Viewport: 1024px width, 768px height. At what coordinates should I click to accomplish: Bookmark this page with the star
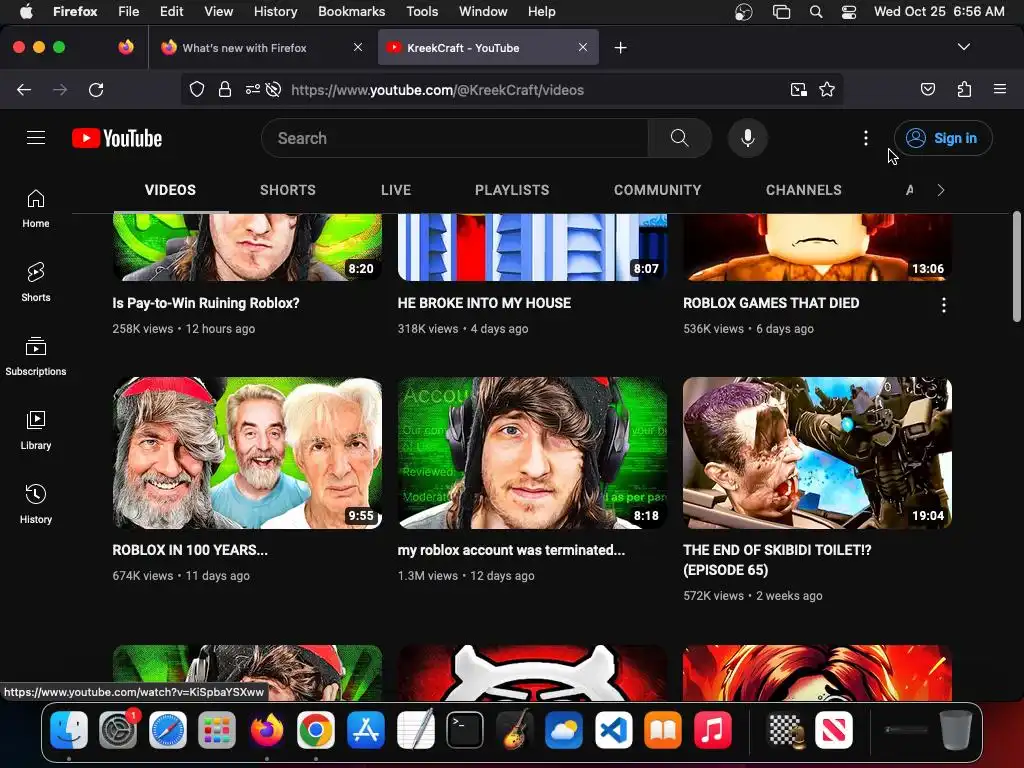point(827,90)
